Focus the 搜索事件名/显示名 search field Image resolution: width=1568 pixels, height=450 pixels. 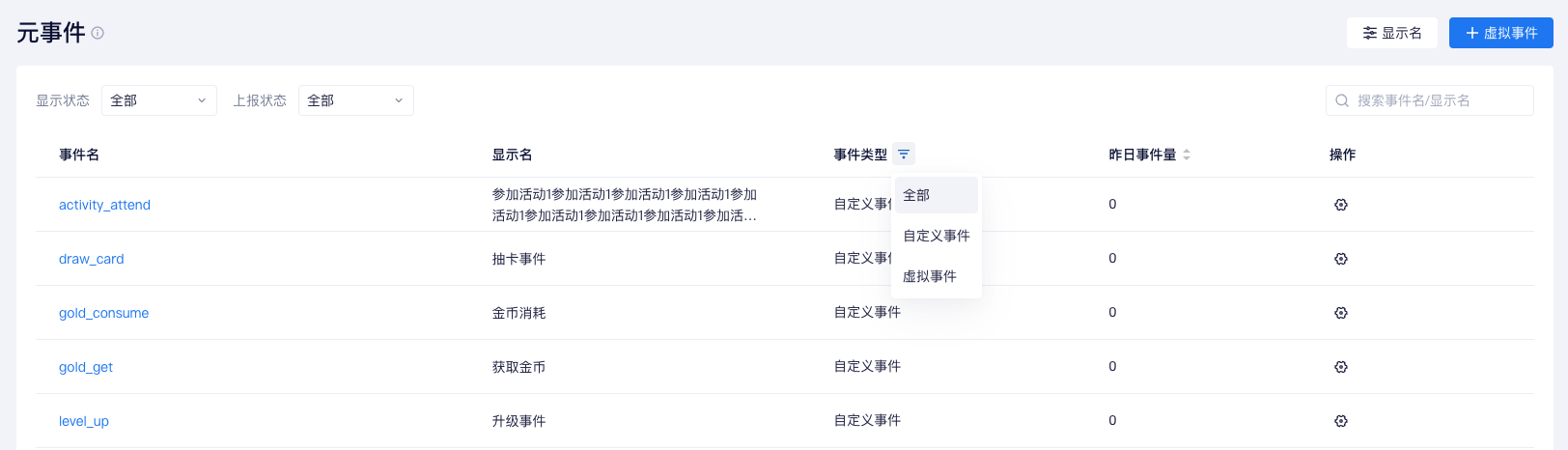(1430, 100)
